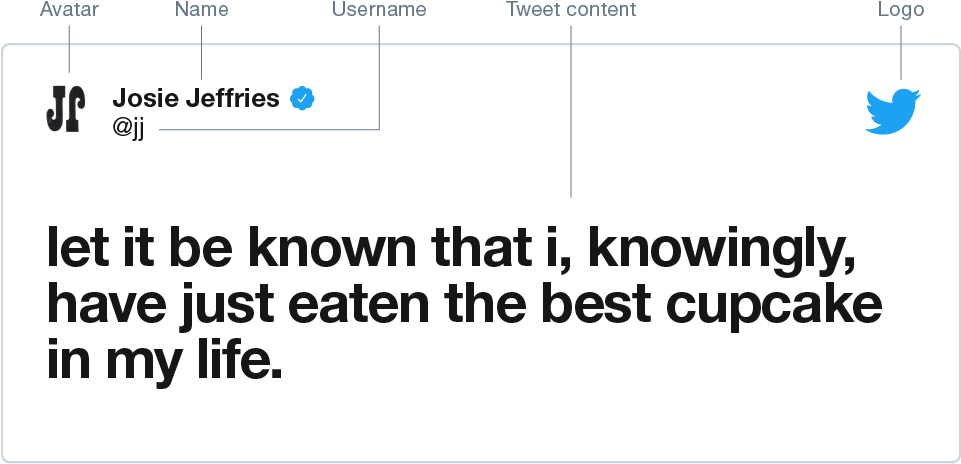Click the word "best" in the tweet
The image size is (961, 464).
596,305
